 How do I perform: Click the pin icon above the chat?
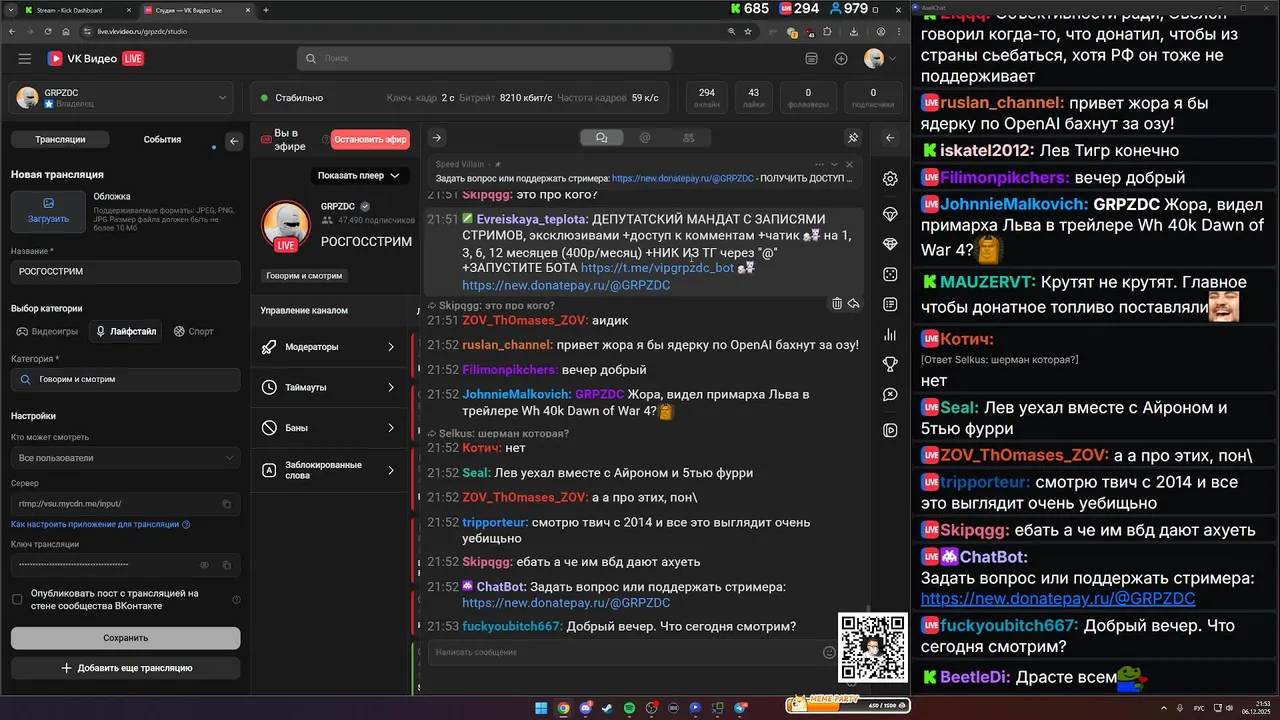853,138
